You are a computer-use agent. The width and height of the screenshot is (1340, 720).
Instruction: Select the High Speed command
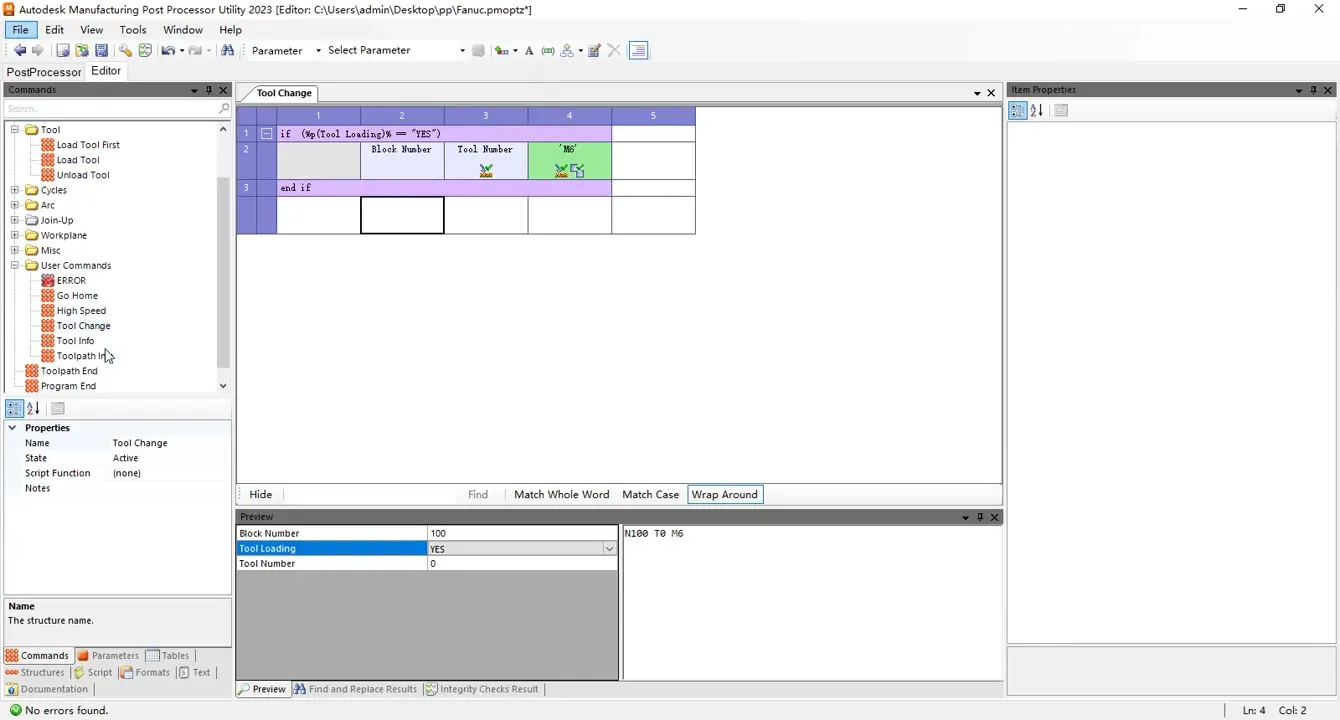click(x=81, y=311)
